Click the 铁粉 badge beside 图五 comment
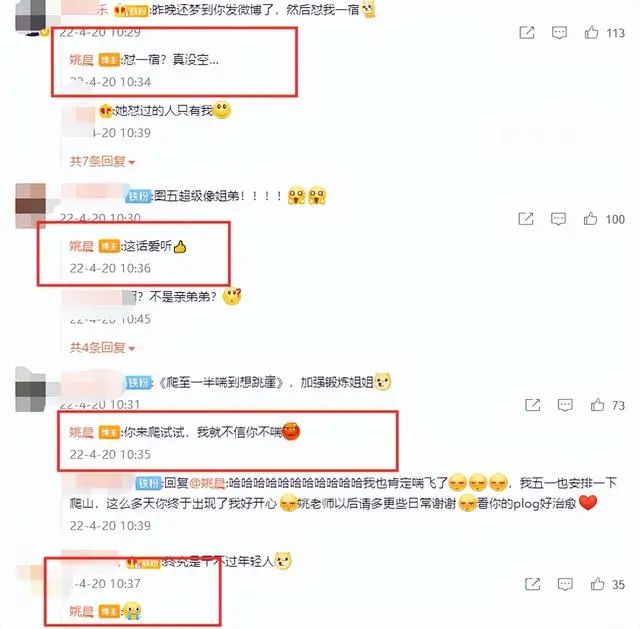The width and height of the screenshot is (640, 629). click(x=139, y=196)
